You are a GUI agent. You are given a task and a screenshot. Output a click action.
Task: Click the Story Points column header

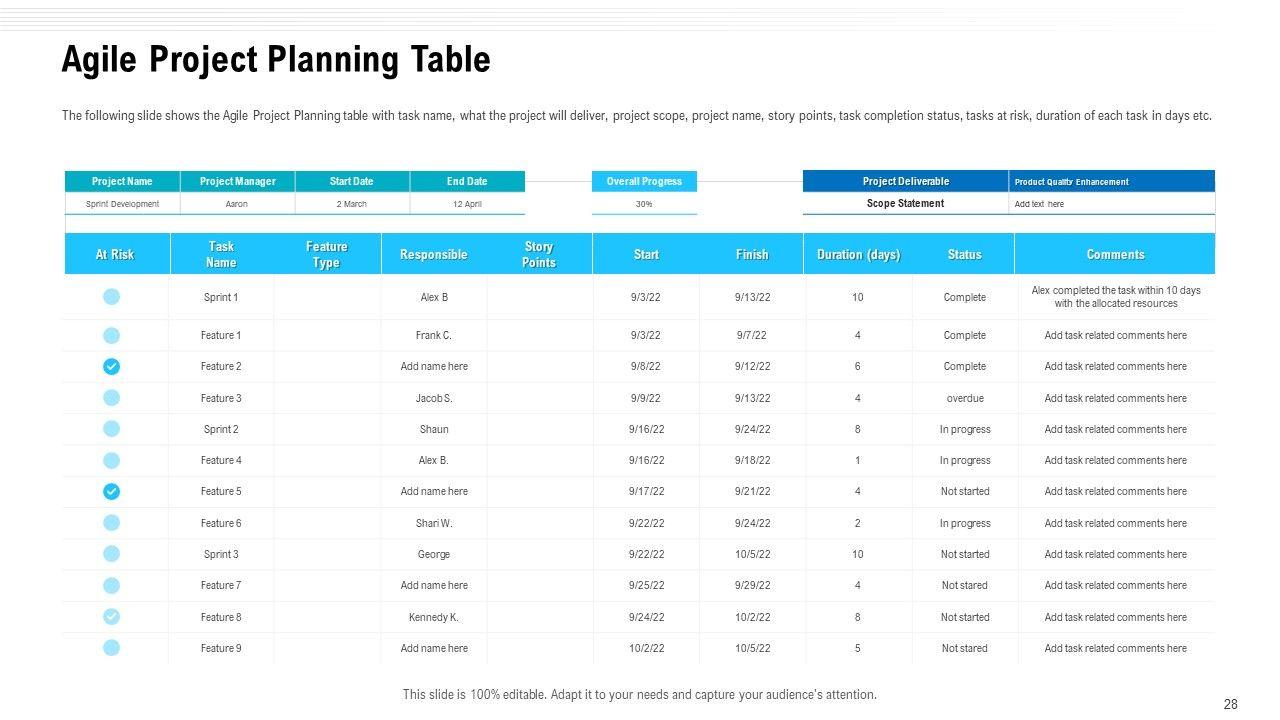[539, 254]
